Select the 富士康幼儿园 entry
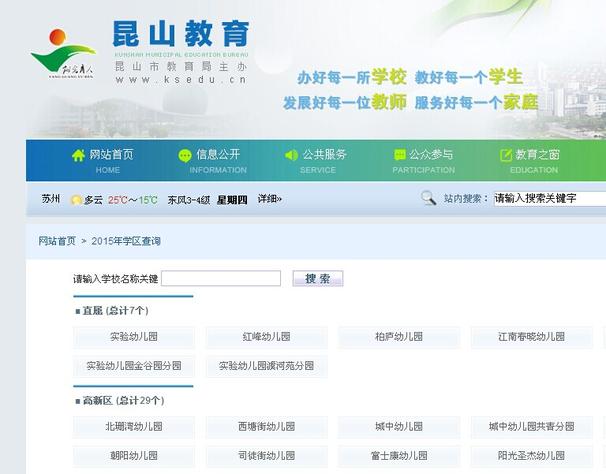This screenshot has height=474, width=606. tap(399, 455)
